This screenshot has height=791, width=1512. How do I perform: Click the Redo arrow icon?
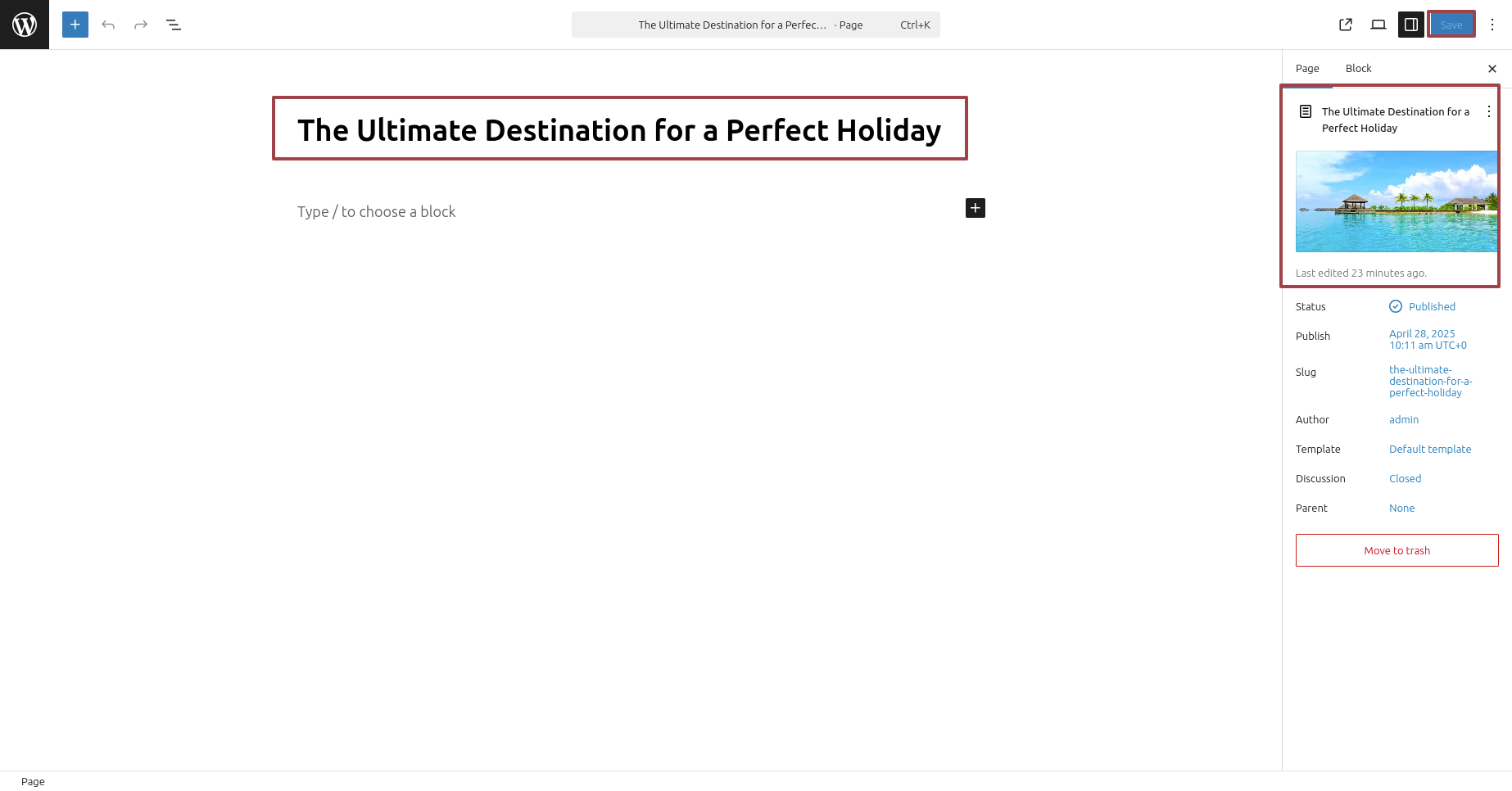(141, 25)
